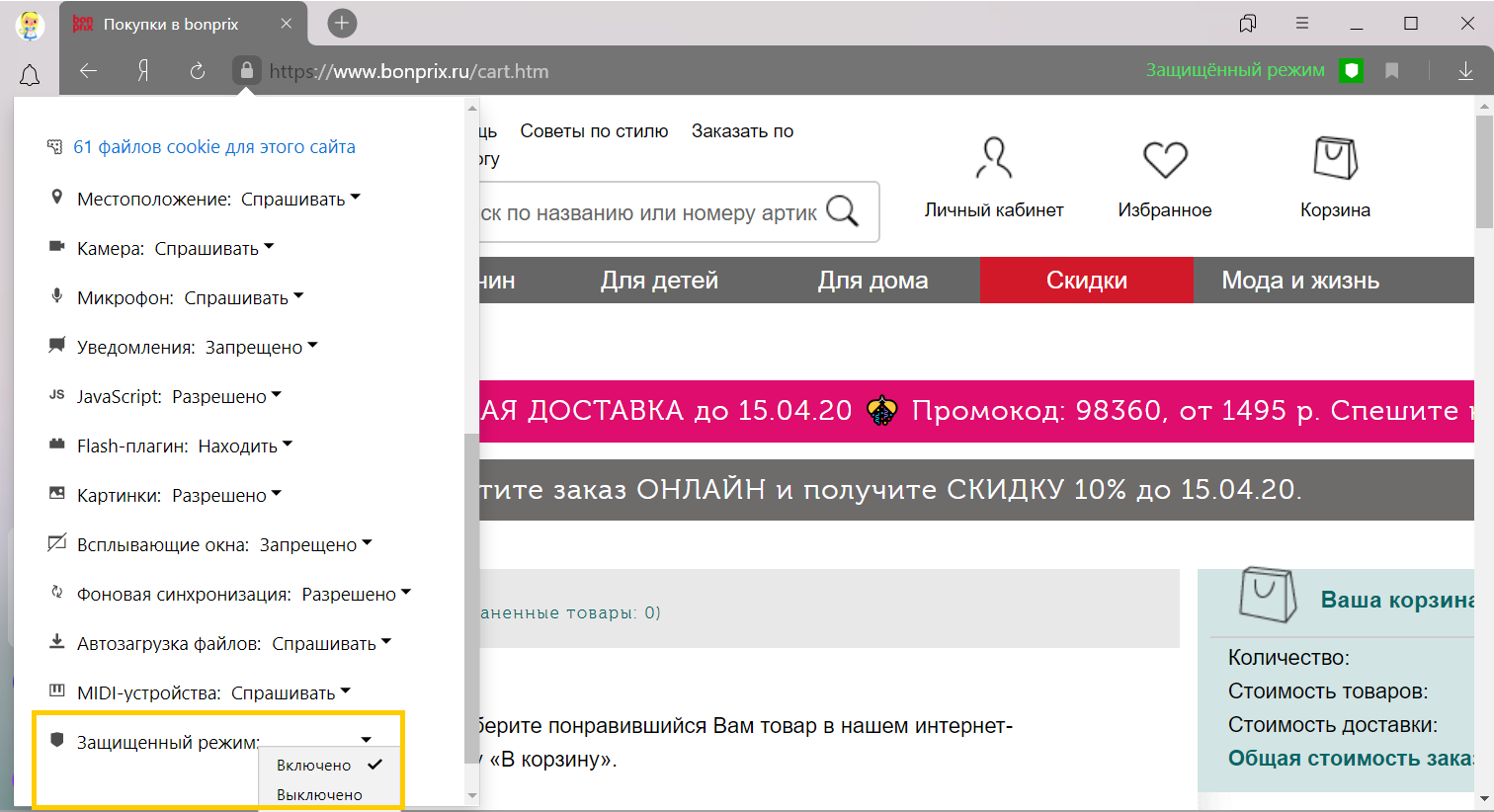Expand MIDI-устройства: Спрашивать dropdown
The image size is (1494, 812).
point(291,692)
